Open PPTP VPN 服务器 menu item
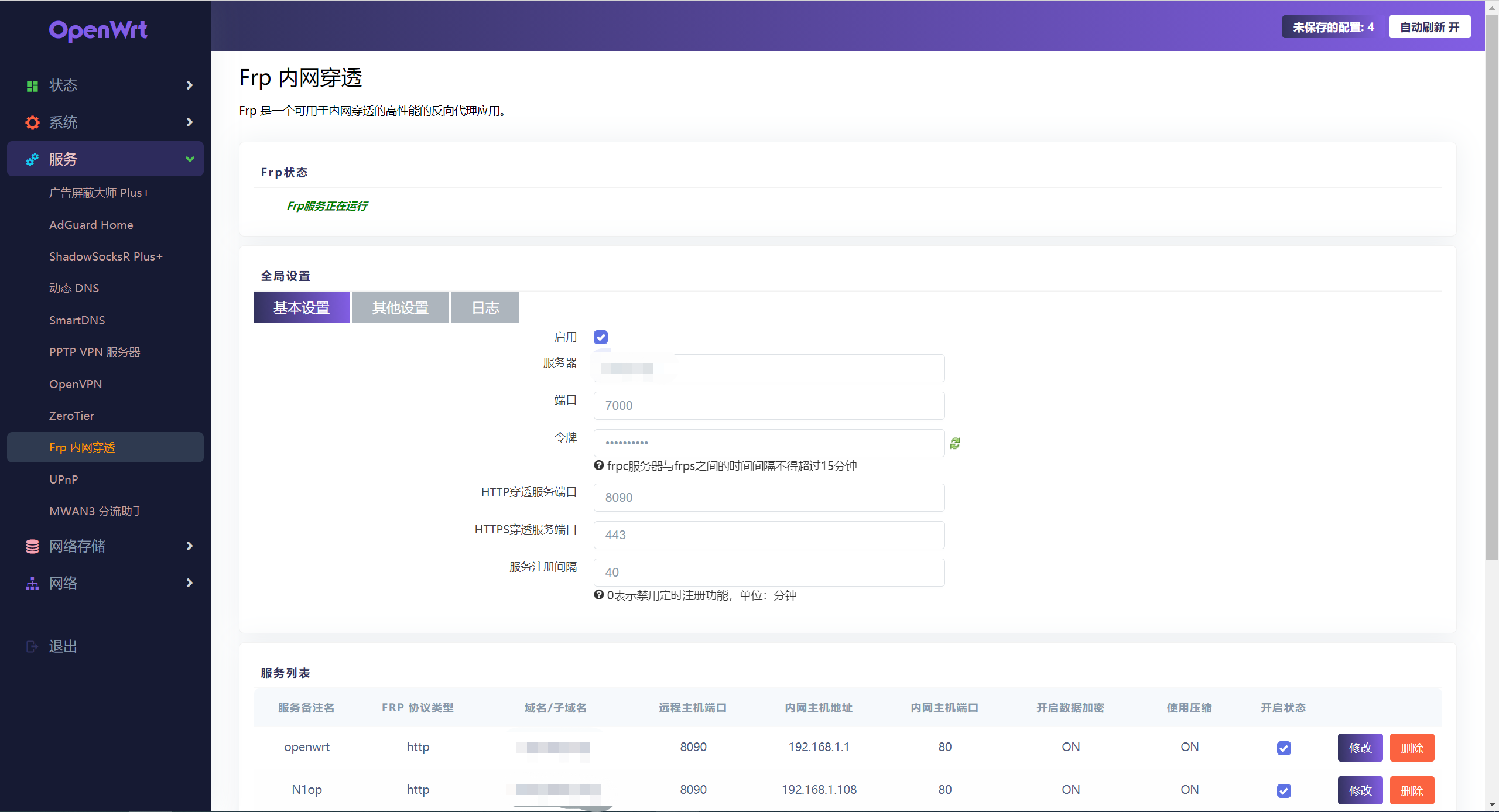Image resolution: width=1499 pixels, height=812 pixels. coord(95,352)
